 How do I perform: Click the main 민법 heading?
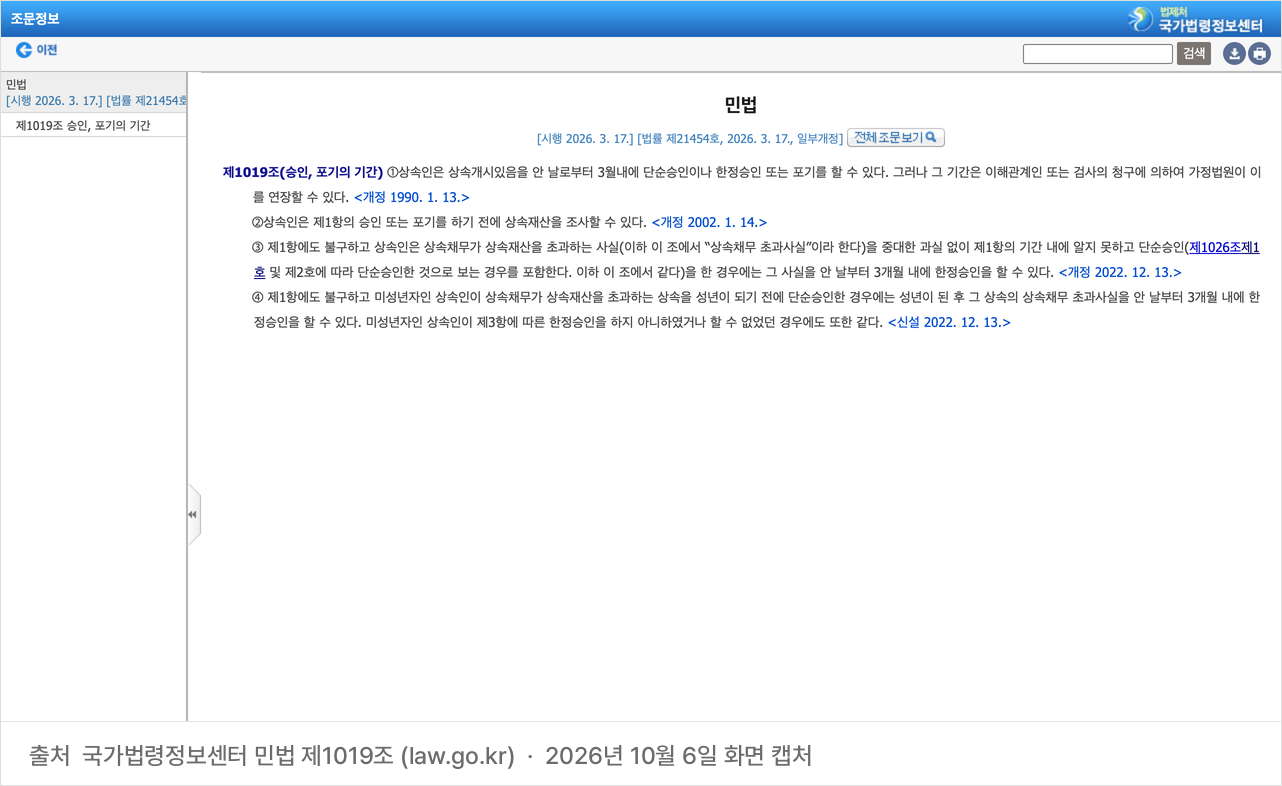(741, 105)
